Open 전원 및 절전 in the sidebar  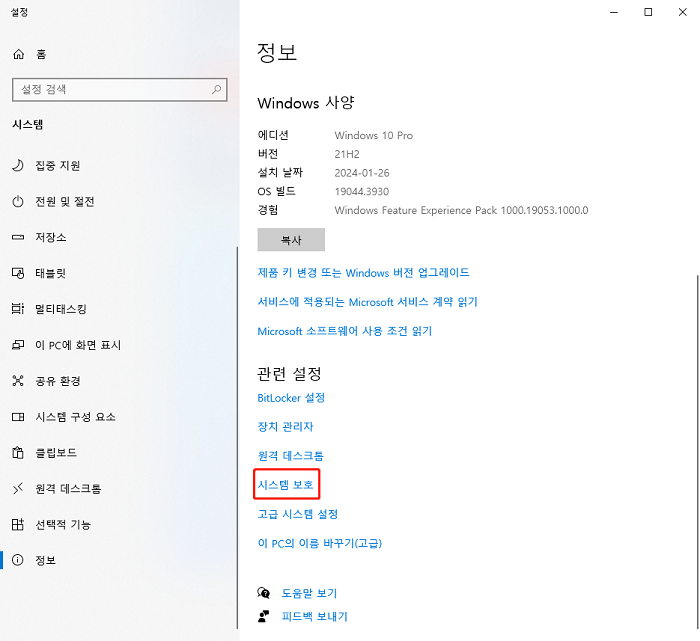pos(118,201)
